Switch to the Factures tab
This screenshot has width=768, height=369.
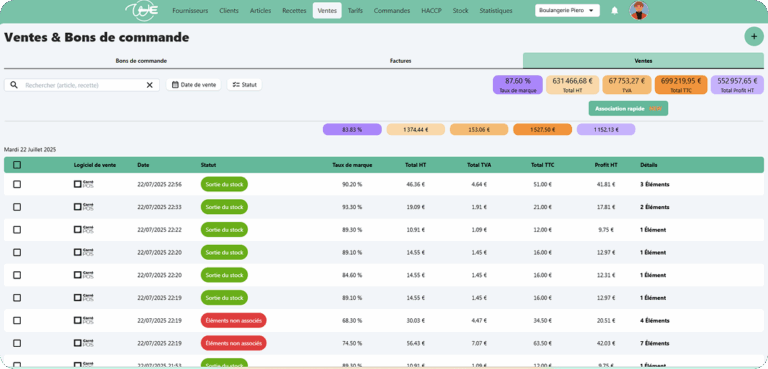400,61
